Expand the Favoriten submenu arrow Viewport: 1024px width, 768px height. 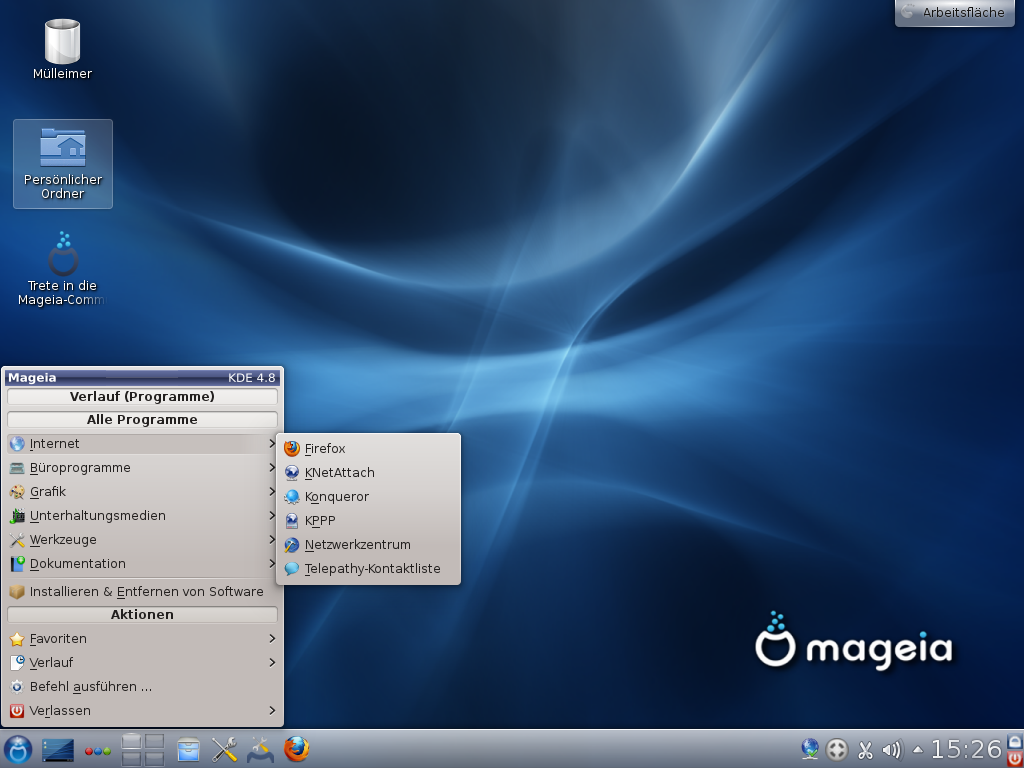tap(272, 639)
